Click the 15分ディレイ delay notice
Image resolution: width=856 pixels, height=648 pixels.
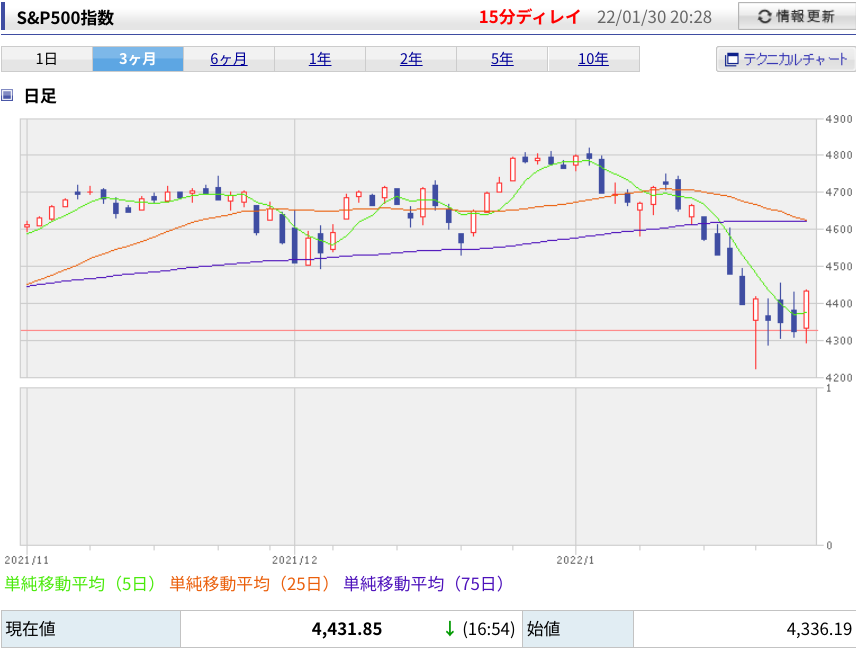pos(529,17)
